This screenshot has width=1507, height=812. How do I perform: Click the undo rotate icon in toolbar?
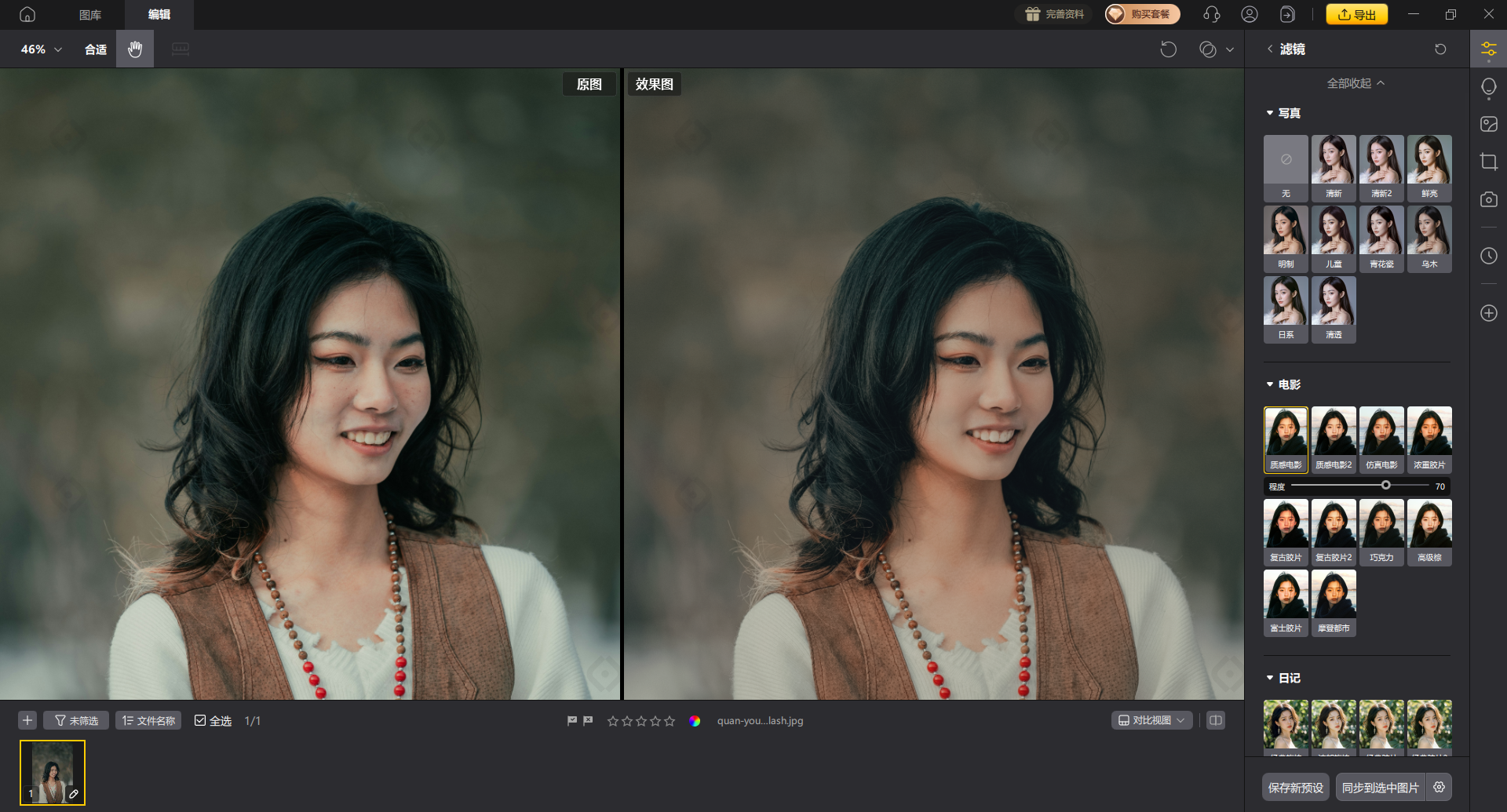click(1168, 49)
